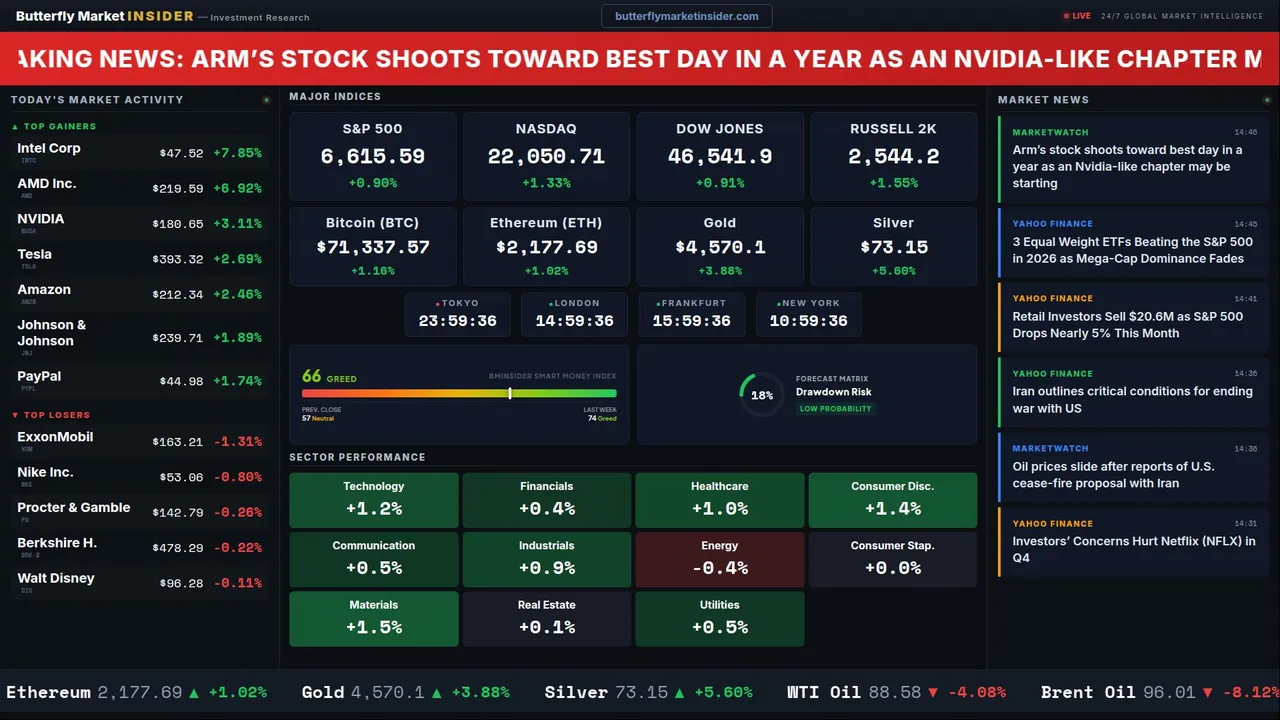The height and width of the screenshot is (720, 1280).
Task: Click the red dot beside Tokyo clock
Action: tap(438, 303)
